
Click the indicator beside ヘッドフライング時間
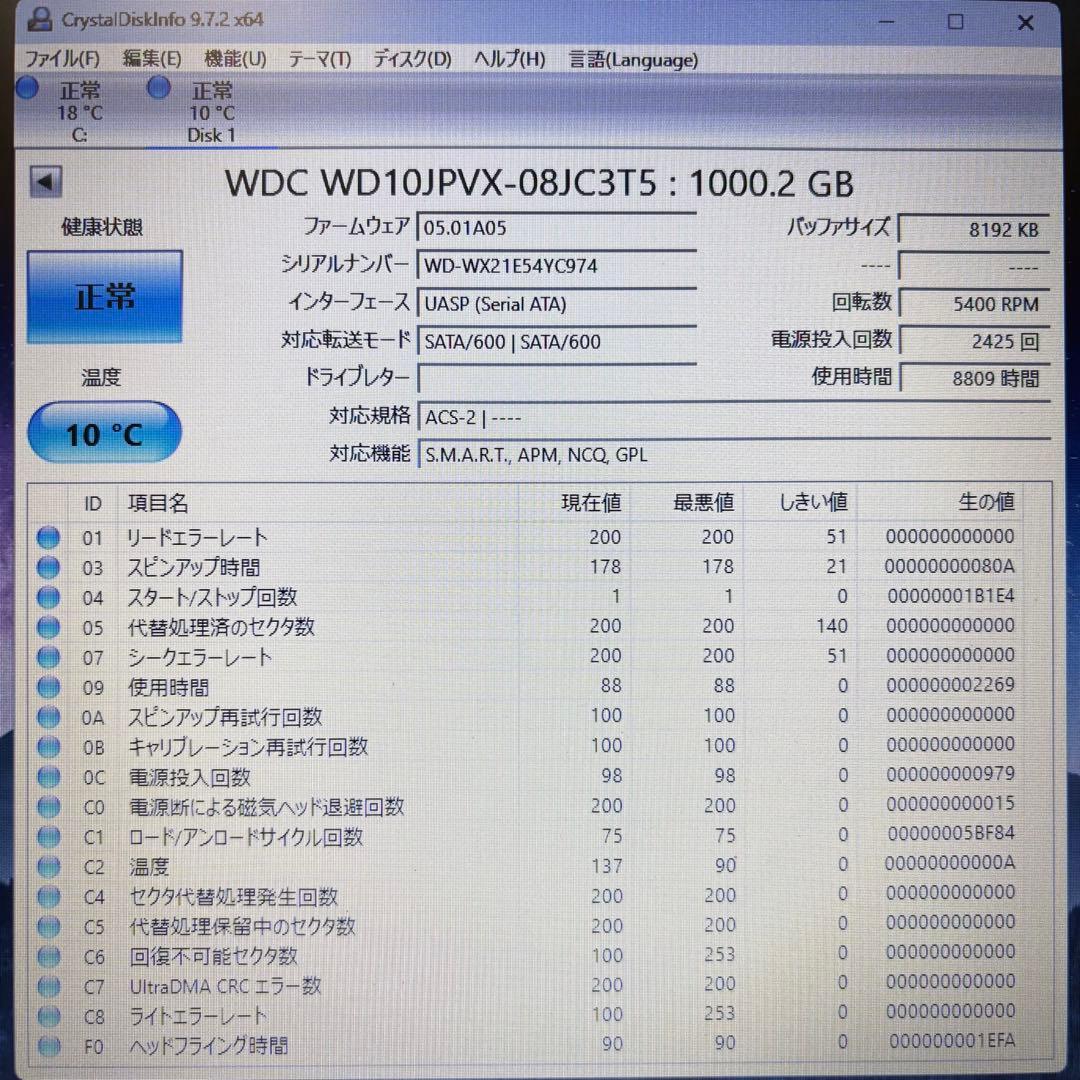point(48,1046)
